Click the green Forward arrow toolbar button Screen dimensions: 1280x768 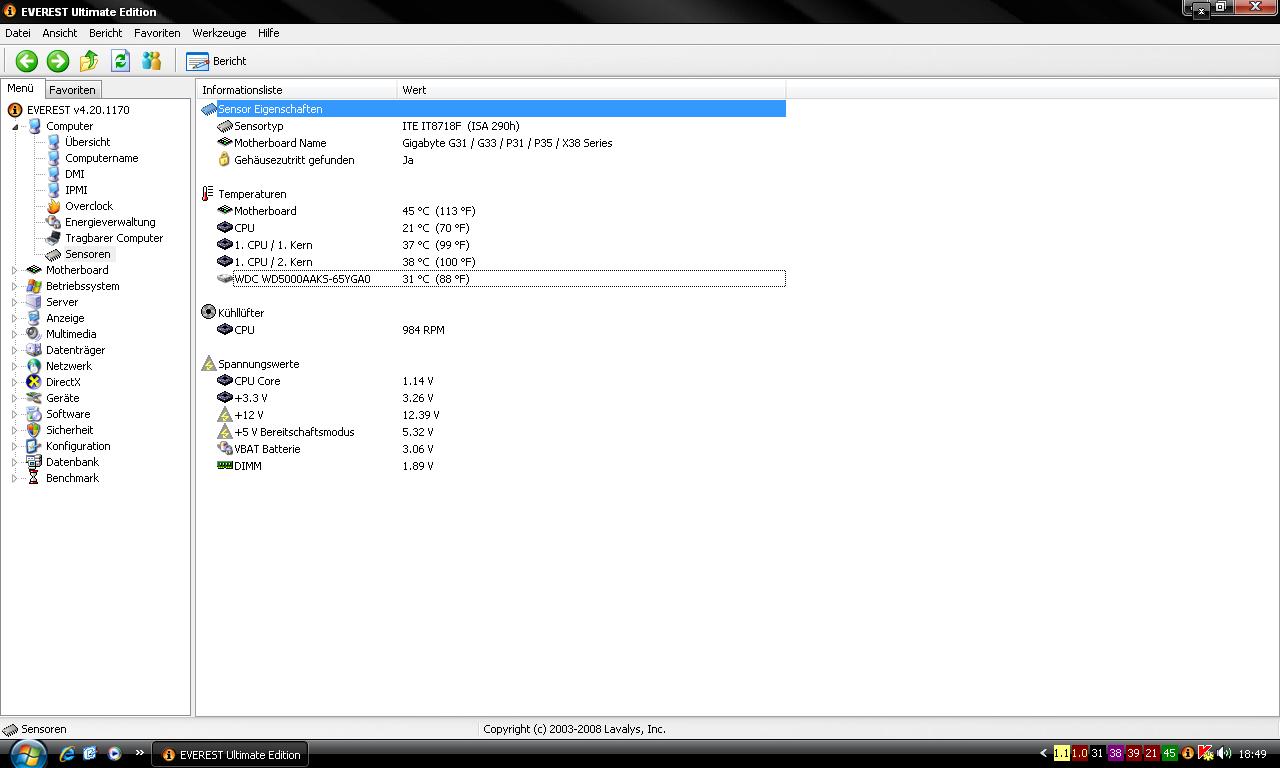[58, 61]
